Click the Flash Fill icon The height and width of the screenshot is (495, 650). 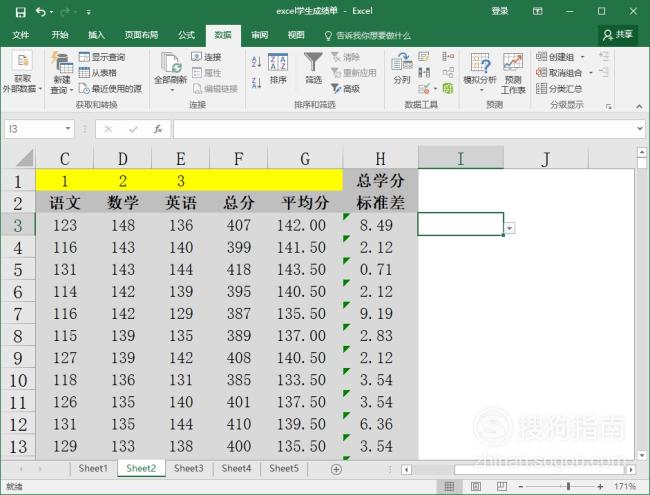[x=424, y=56]
